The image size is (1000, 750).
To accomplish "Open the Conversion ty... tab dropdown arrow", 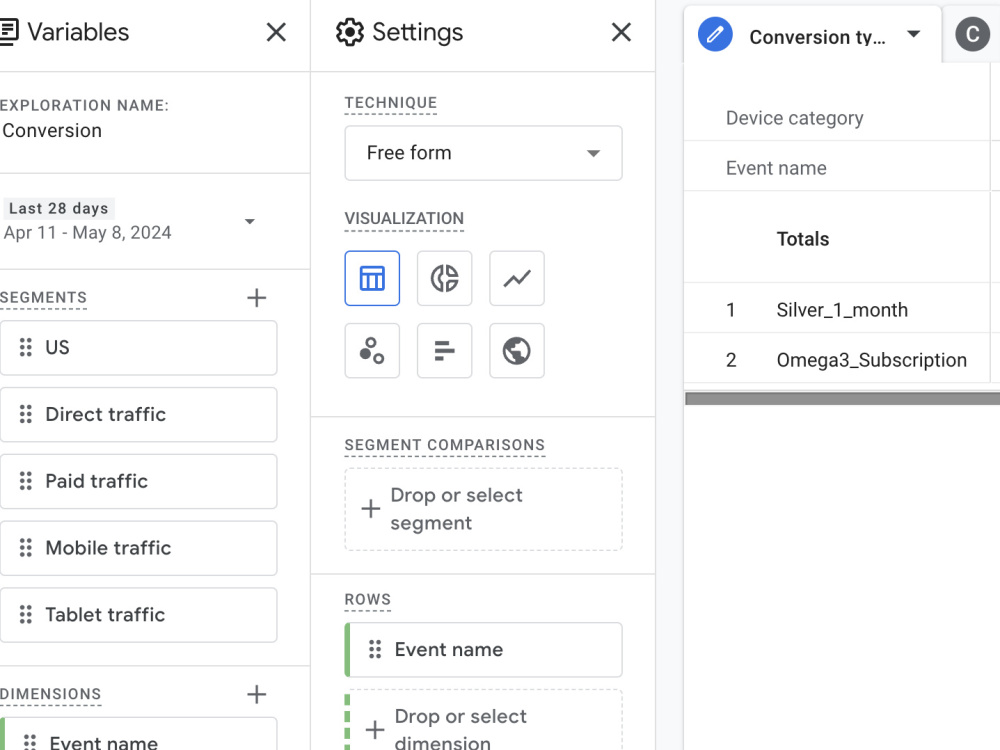I will [913, 34].
